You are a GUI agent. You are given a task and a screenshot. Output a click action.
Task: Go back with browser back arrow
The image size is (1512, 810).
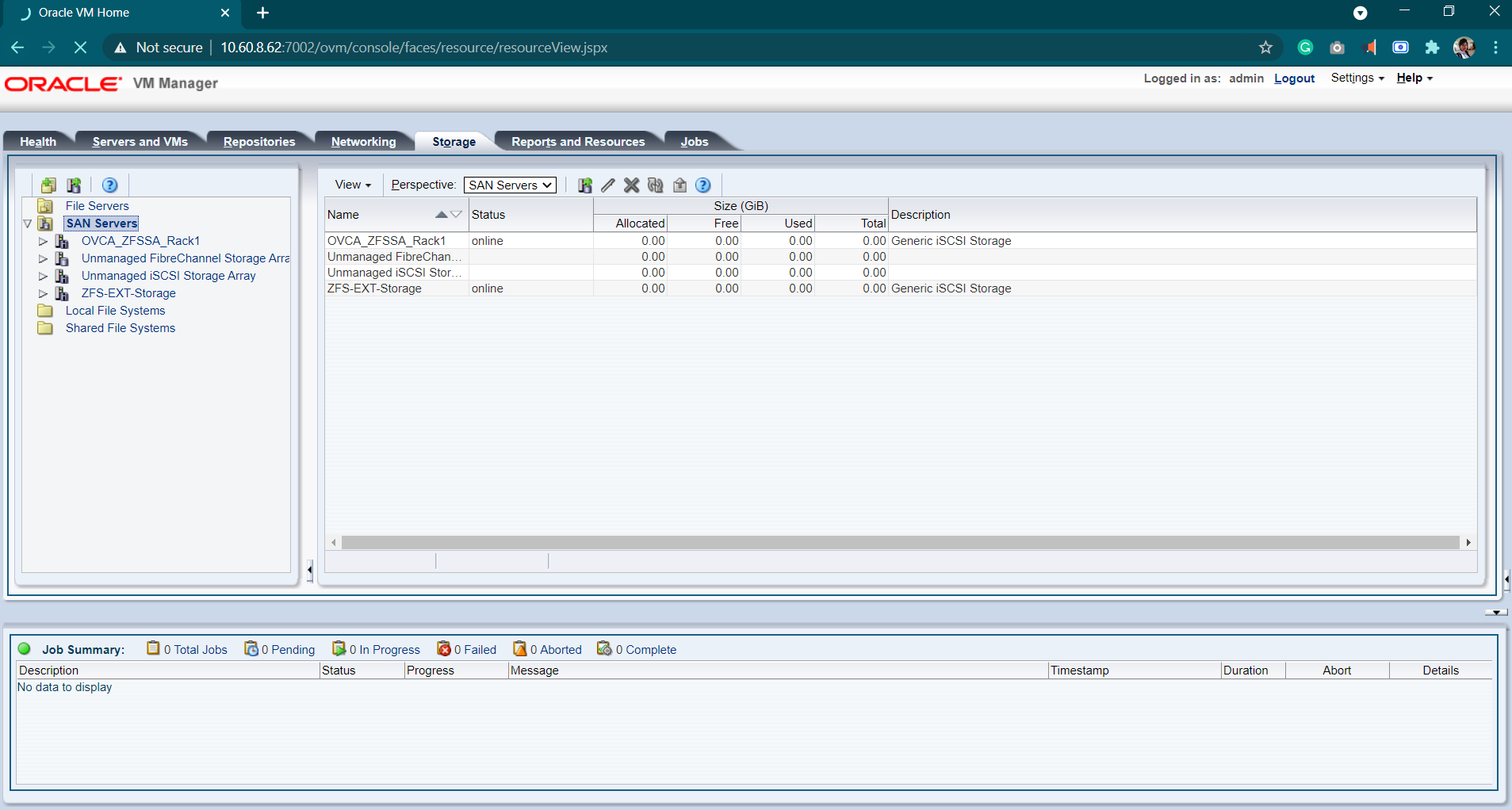point(17,48)
